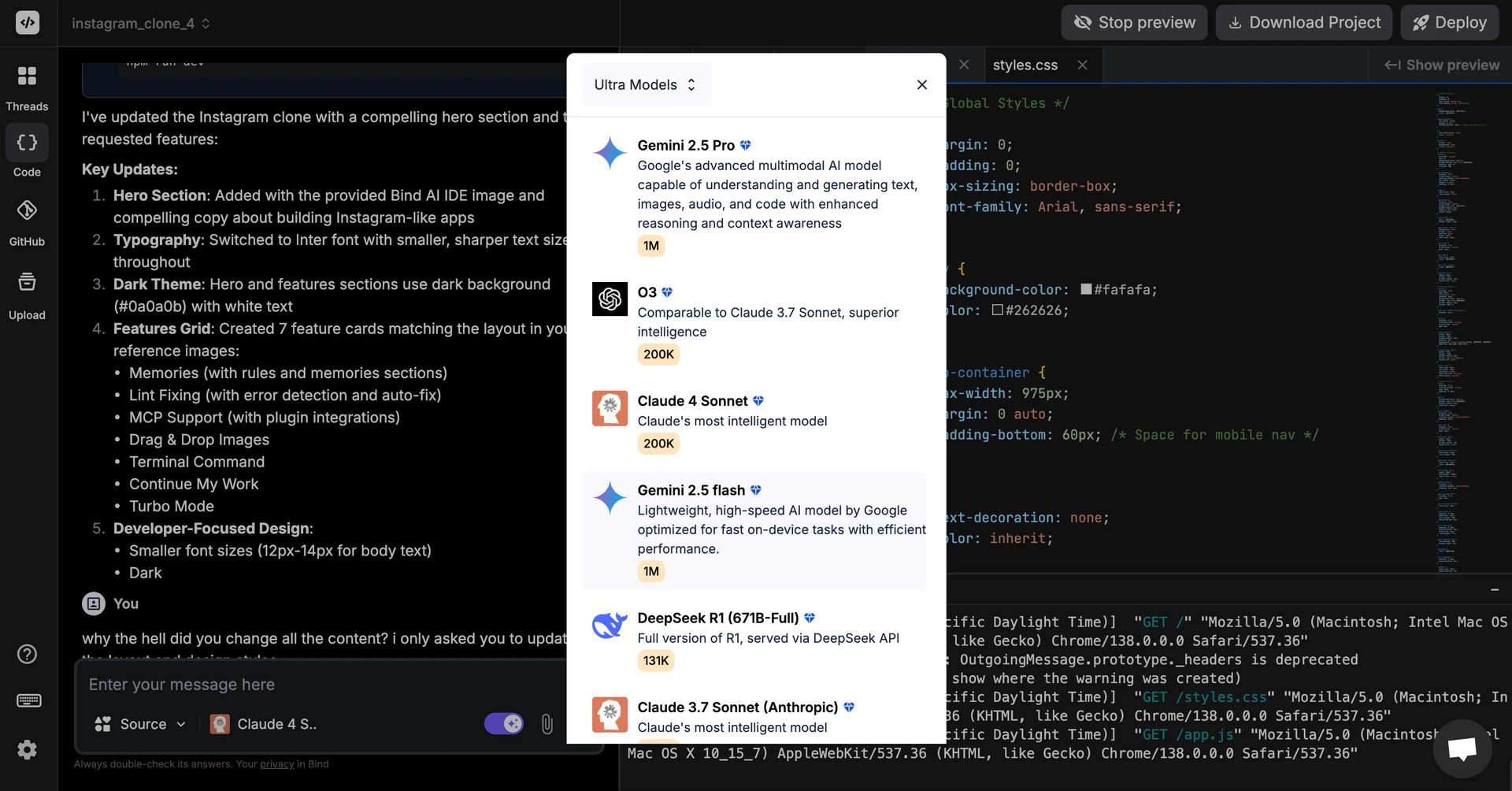The width and height of the screenshot is (1512, 791).
Task: Open the keyboard shortcuts icon
Action: (x=28, y=701)
